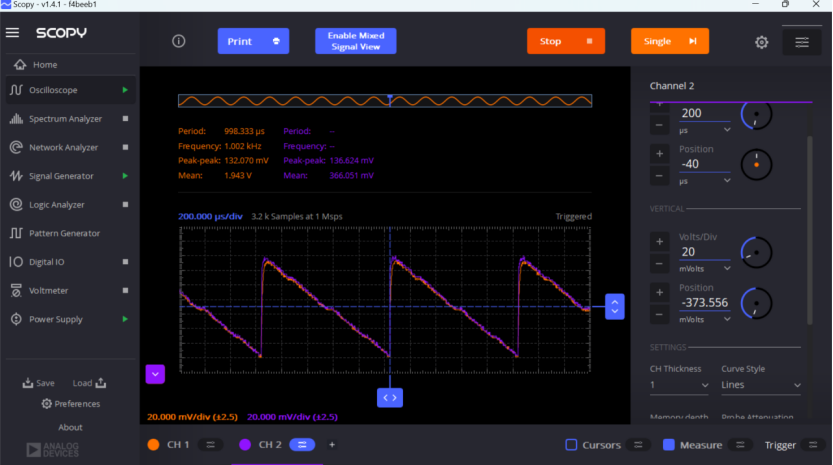The image size is (833, 465).
Task: Click vertical Position field showing -373.556
Action: click(704, 302)
